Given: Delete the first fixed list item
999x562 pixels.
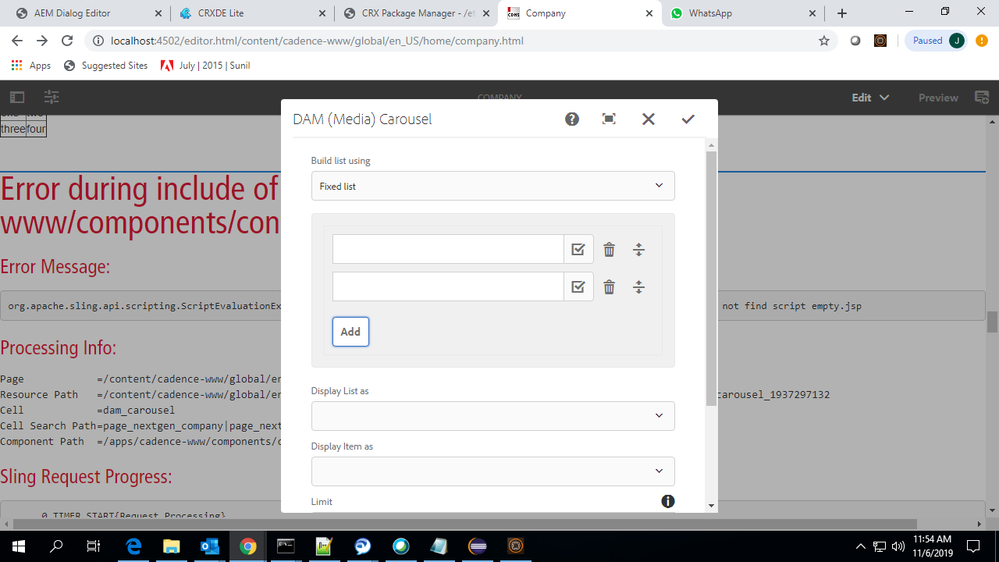Looking at the screenshot, I should 609,250.
